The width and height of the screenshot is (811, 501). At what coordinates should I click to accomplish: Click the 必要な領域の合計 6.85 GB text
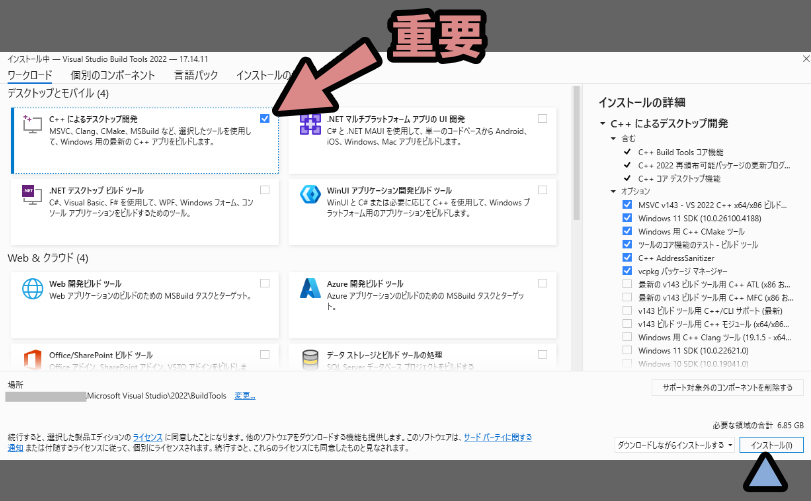pyautogui.click(x=758, y=426)
